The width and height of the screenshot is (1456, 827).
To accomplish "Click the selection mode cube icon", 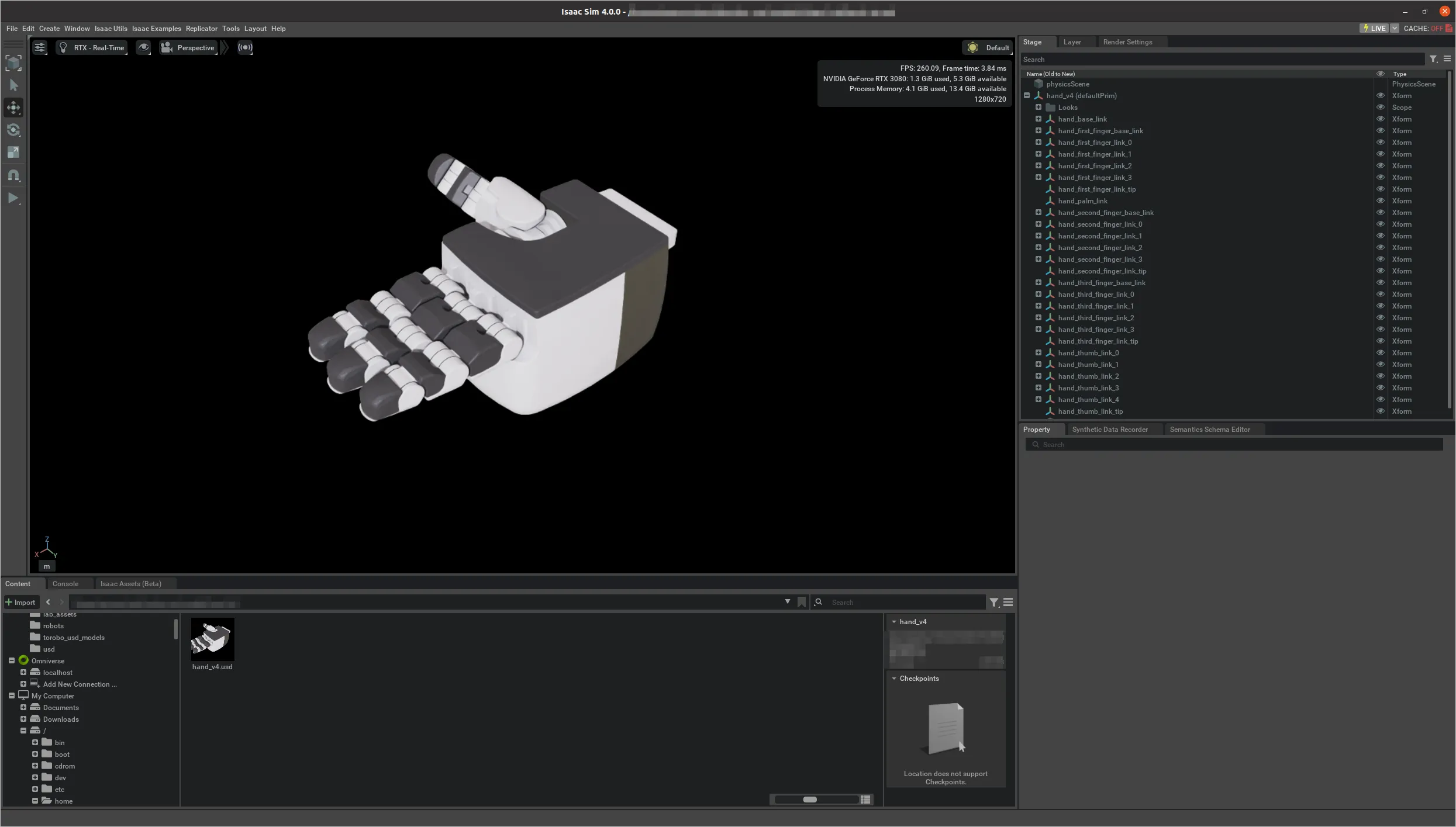I will click(13, 63).
